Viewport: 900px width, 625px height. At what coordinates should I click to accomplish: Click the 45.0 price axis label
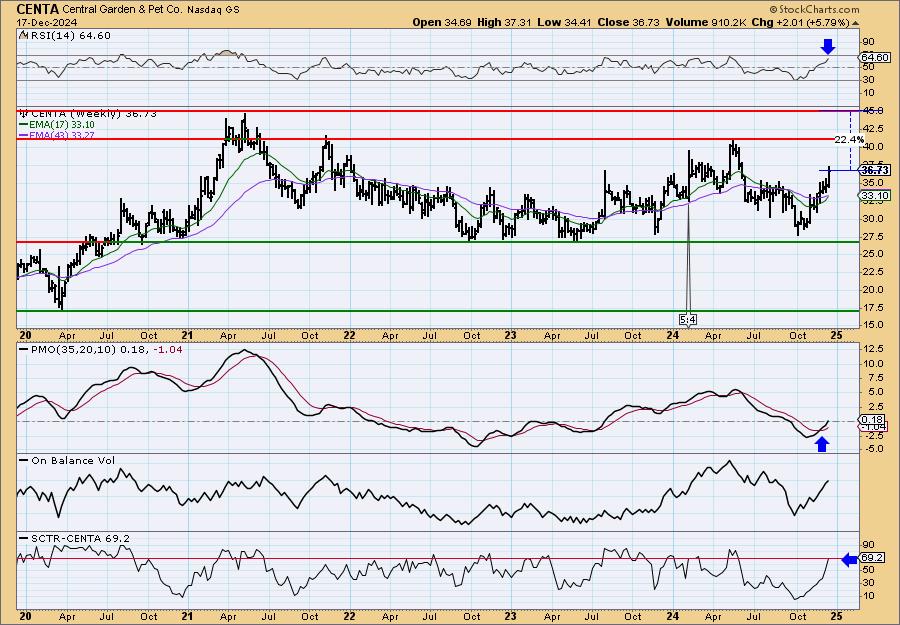[874, 110]
